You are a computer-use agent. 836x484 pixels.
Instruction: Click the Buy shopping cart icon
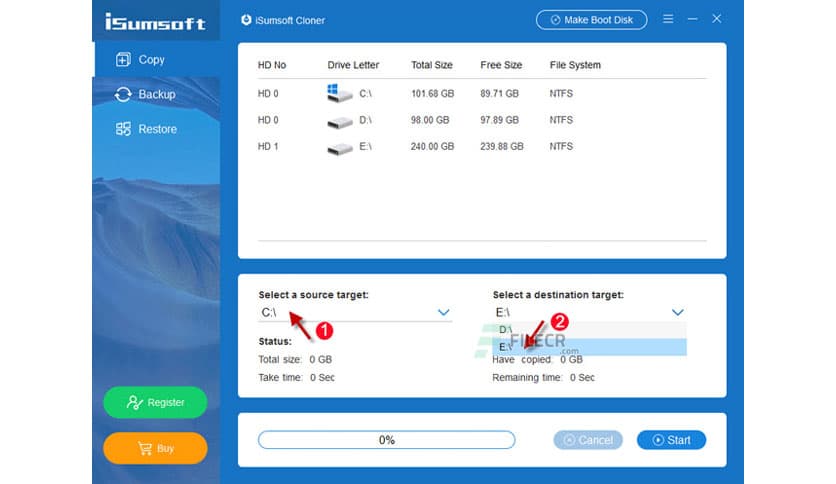[144, 448]
